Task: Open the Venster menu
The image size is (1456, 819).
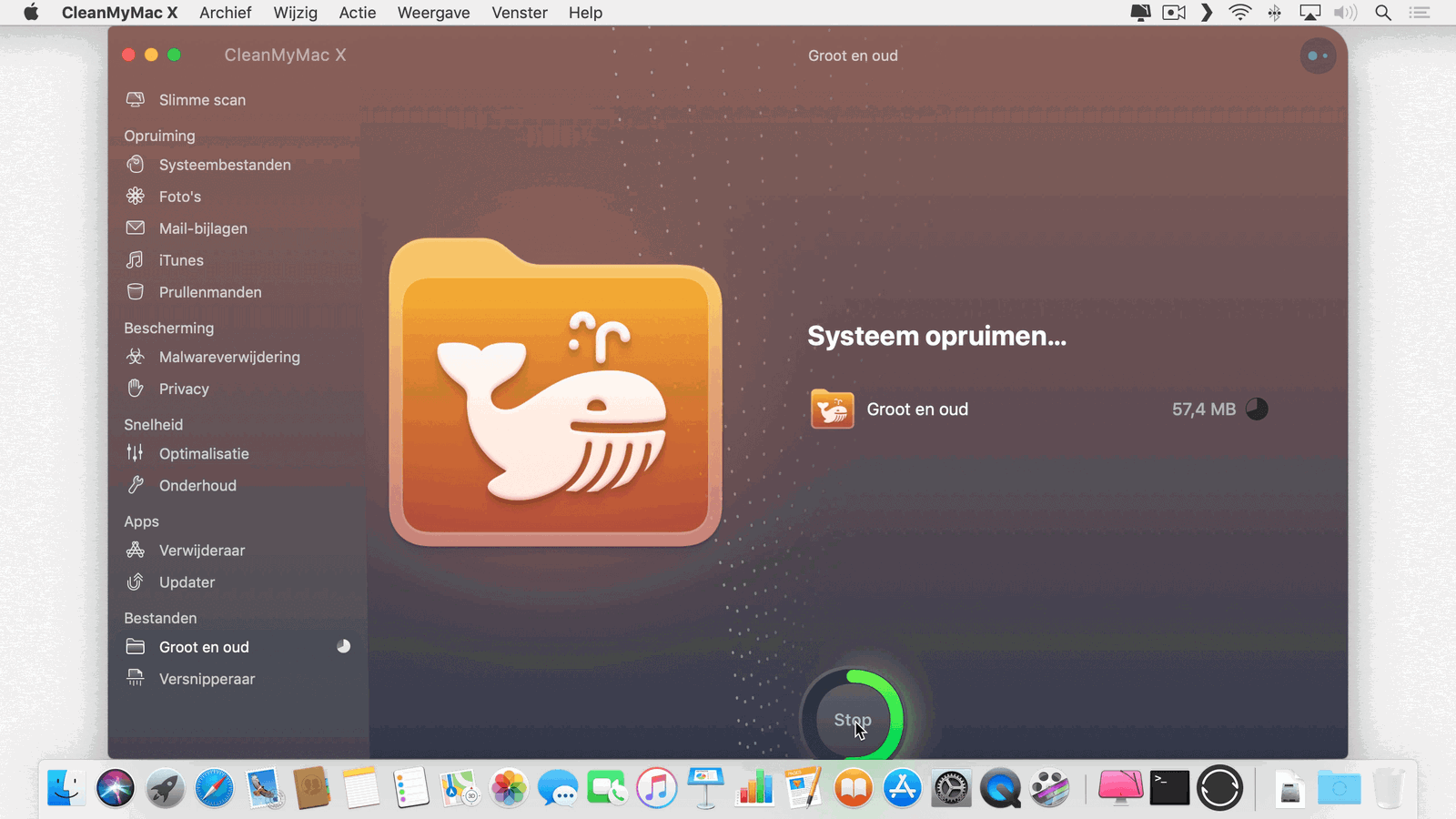Action: pos(520,13)
